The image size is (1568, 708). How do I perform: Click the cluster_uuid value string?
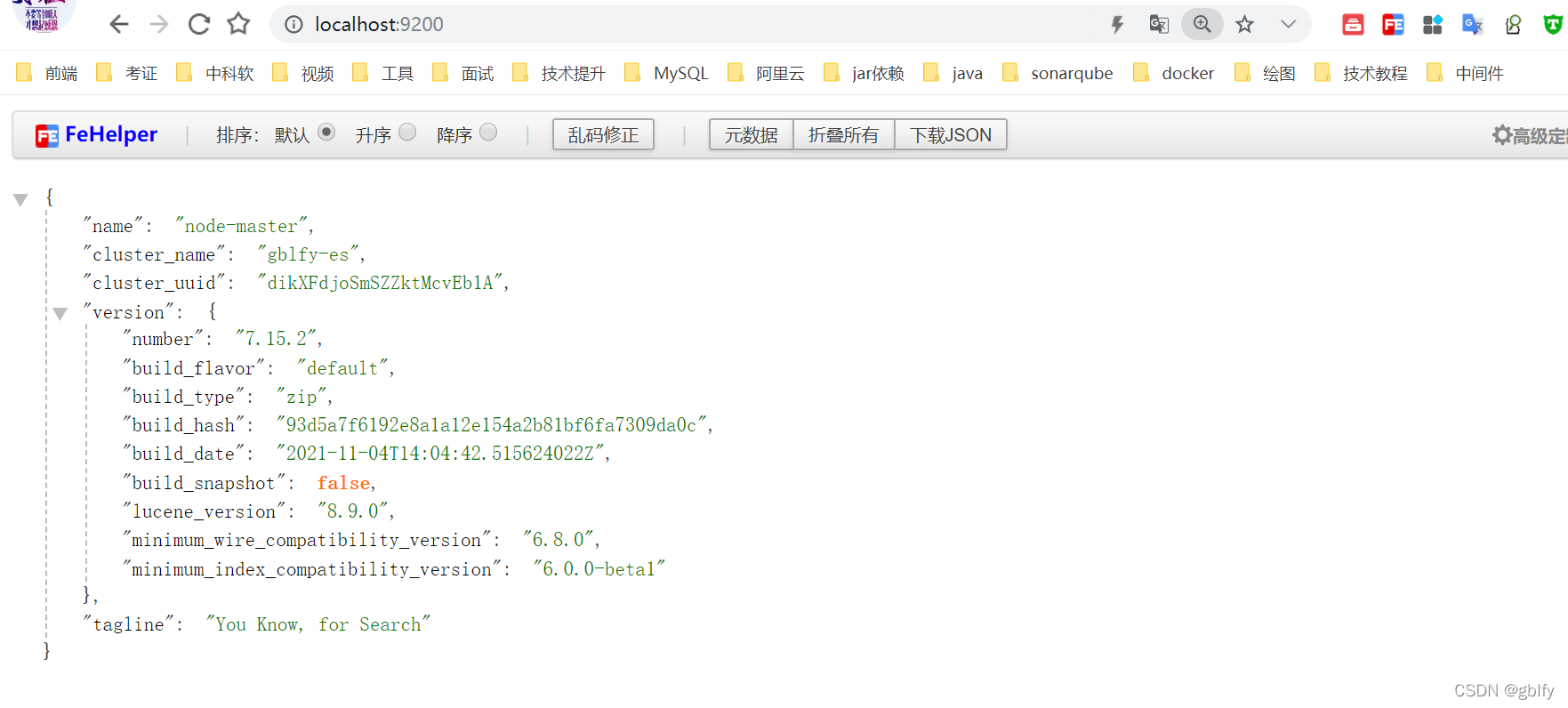click(x=383, y=283)
